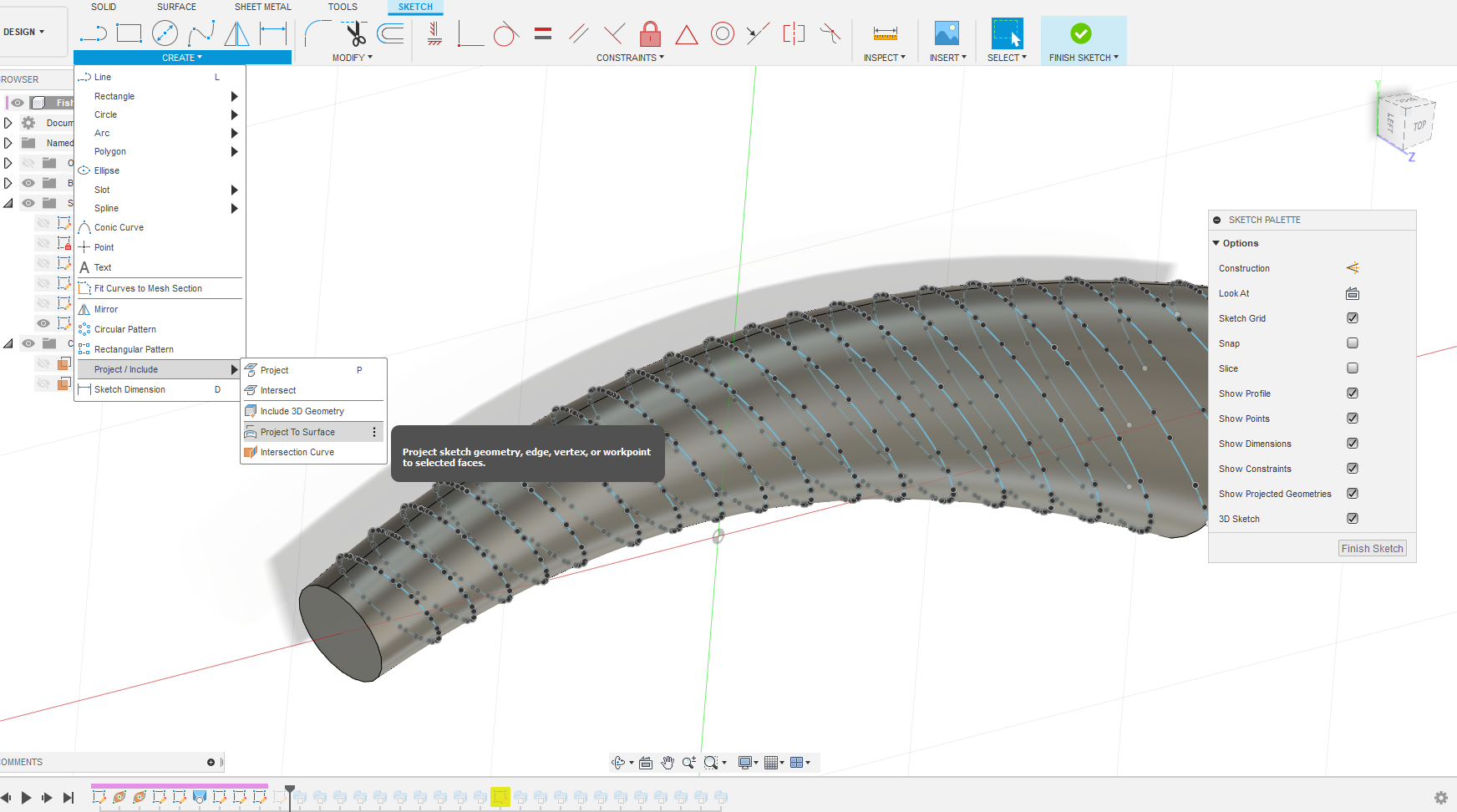Click the Select tool icon
The height and width of the screenshot is (812, 1457).
(1007, 33)
